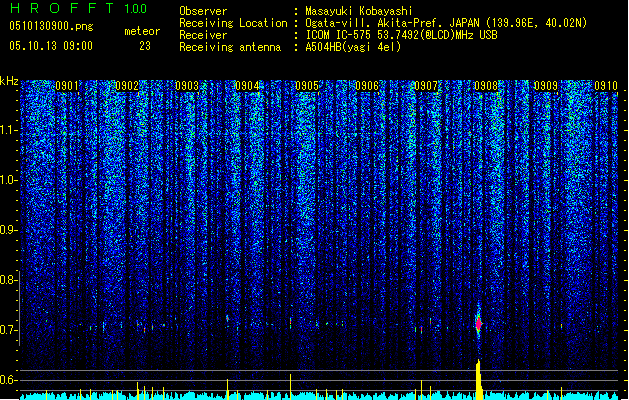Click antenna value A504HB(yagi 4el)
This screenshot has width=629, height=400.
[x=353, y=47]
